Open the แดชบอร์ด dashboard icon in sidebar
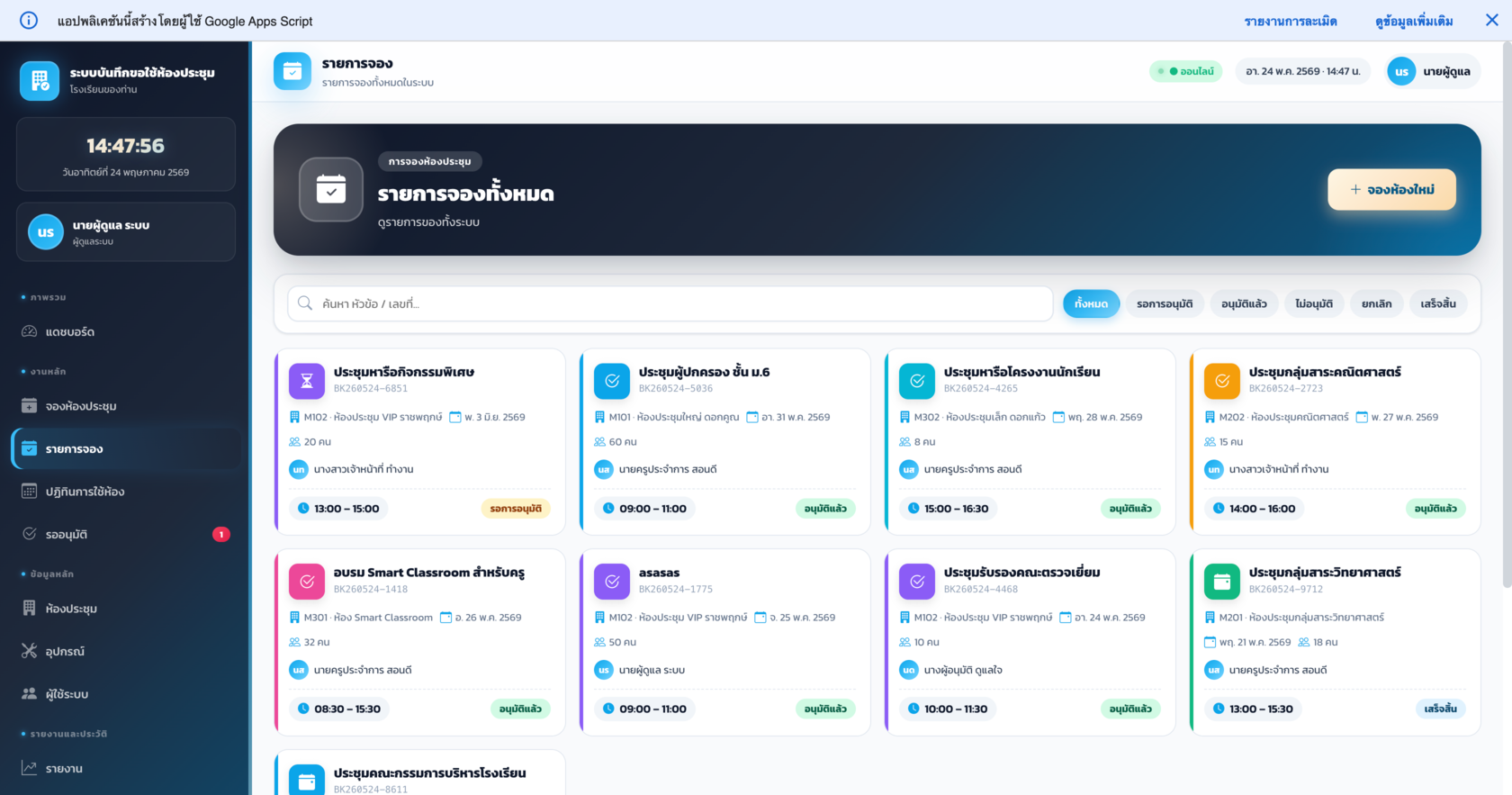The height and width of the screenshot is (795, 1512). pyautogui.click(x=29, y=331)
